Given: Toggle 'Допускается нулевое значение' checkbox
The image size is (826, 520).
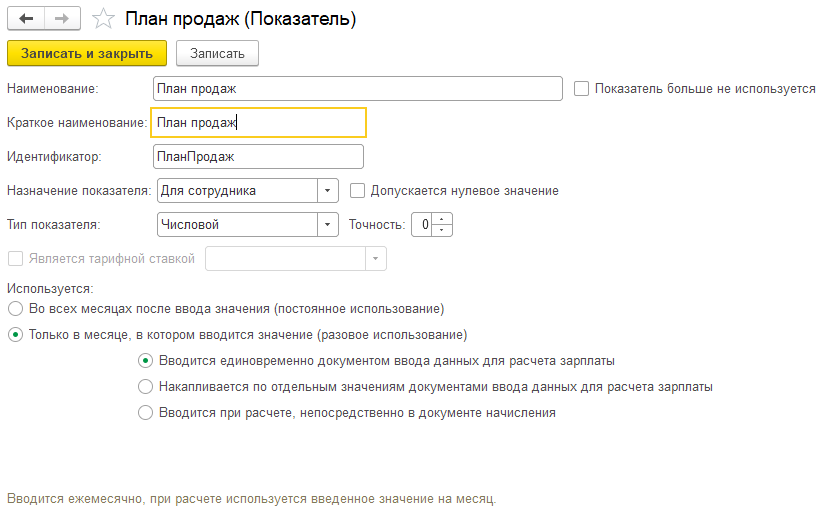Looking at the screenshot, I should [x=358, y=190].
